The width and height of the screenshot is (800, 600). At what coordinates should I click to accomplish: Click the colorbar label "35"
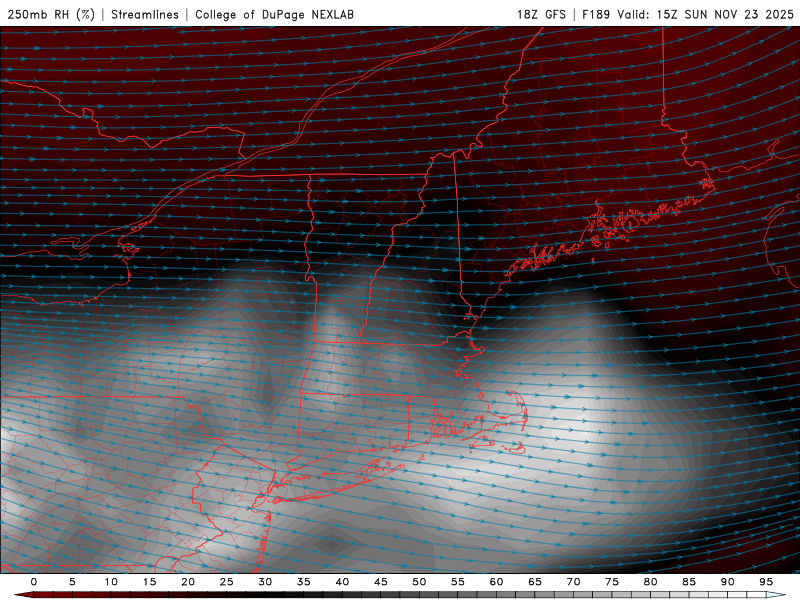tap(304, 582)
